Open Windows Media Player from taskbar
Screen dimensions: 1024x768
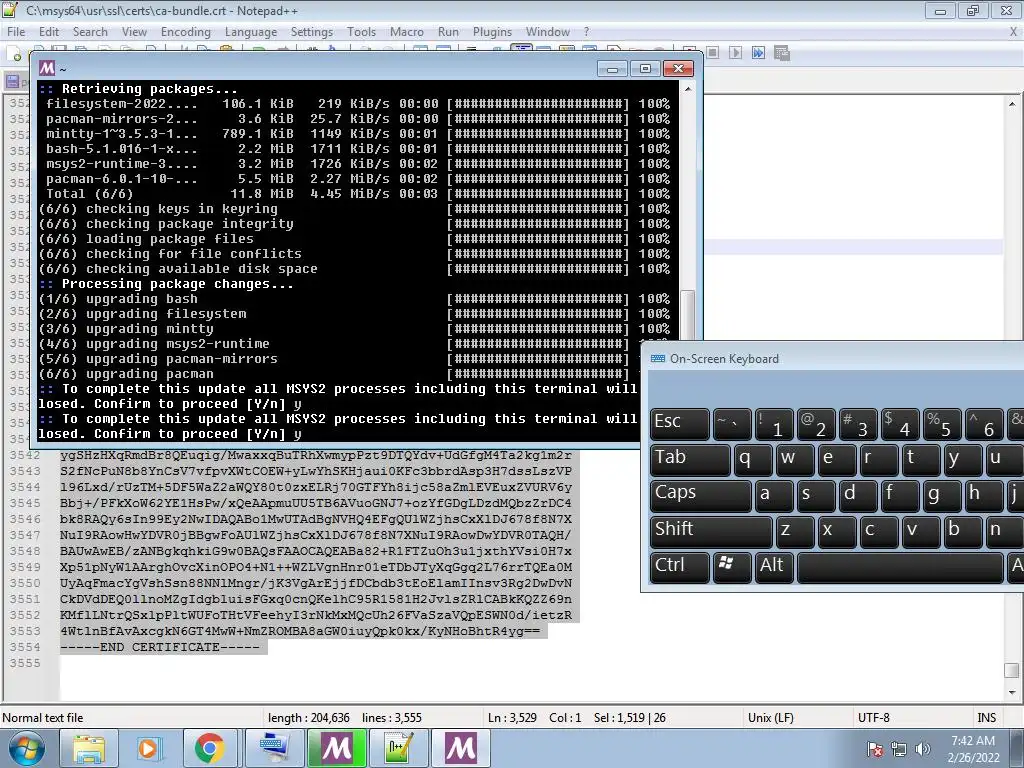click(148, 748)
